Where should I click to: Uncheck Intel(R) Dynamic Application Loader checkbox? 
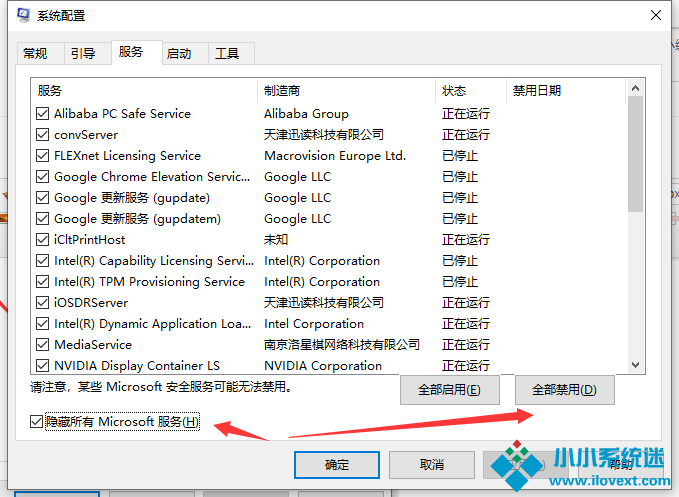(x=42, y=323)
